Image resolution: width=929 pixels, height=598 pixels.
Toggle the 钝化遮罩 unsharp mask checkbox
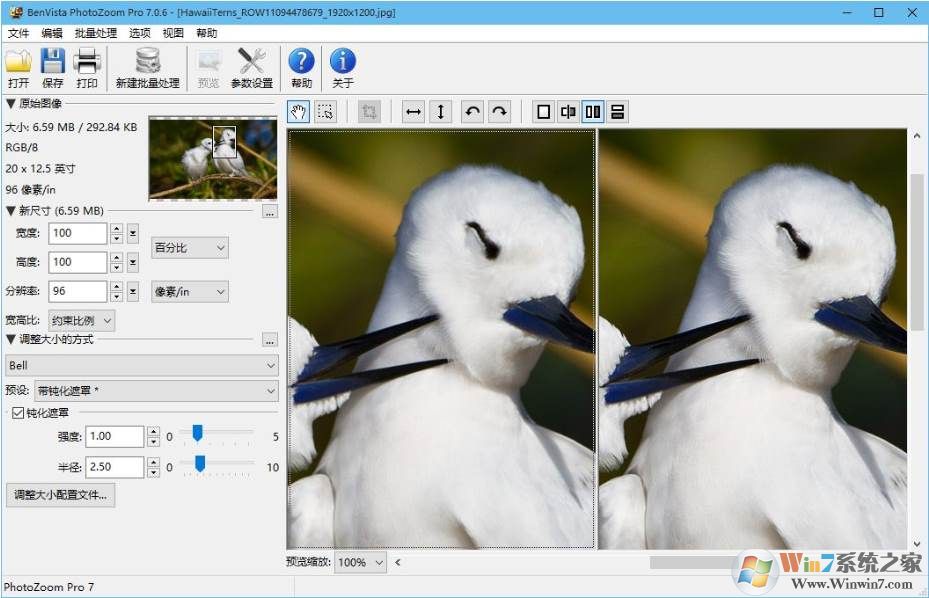tap(18, 412)
